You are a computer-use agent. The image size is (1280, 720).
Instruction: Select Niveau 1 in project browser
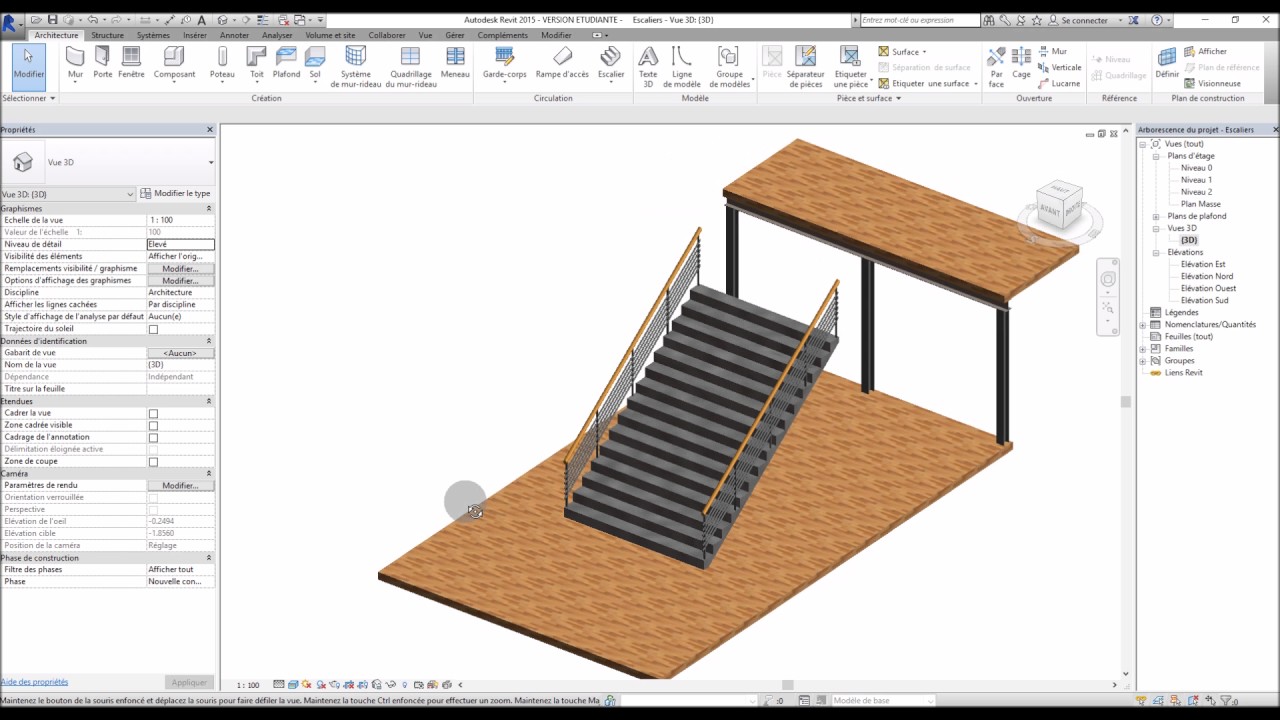tap(1196, 180)
